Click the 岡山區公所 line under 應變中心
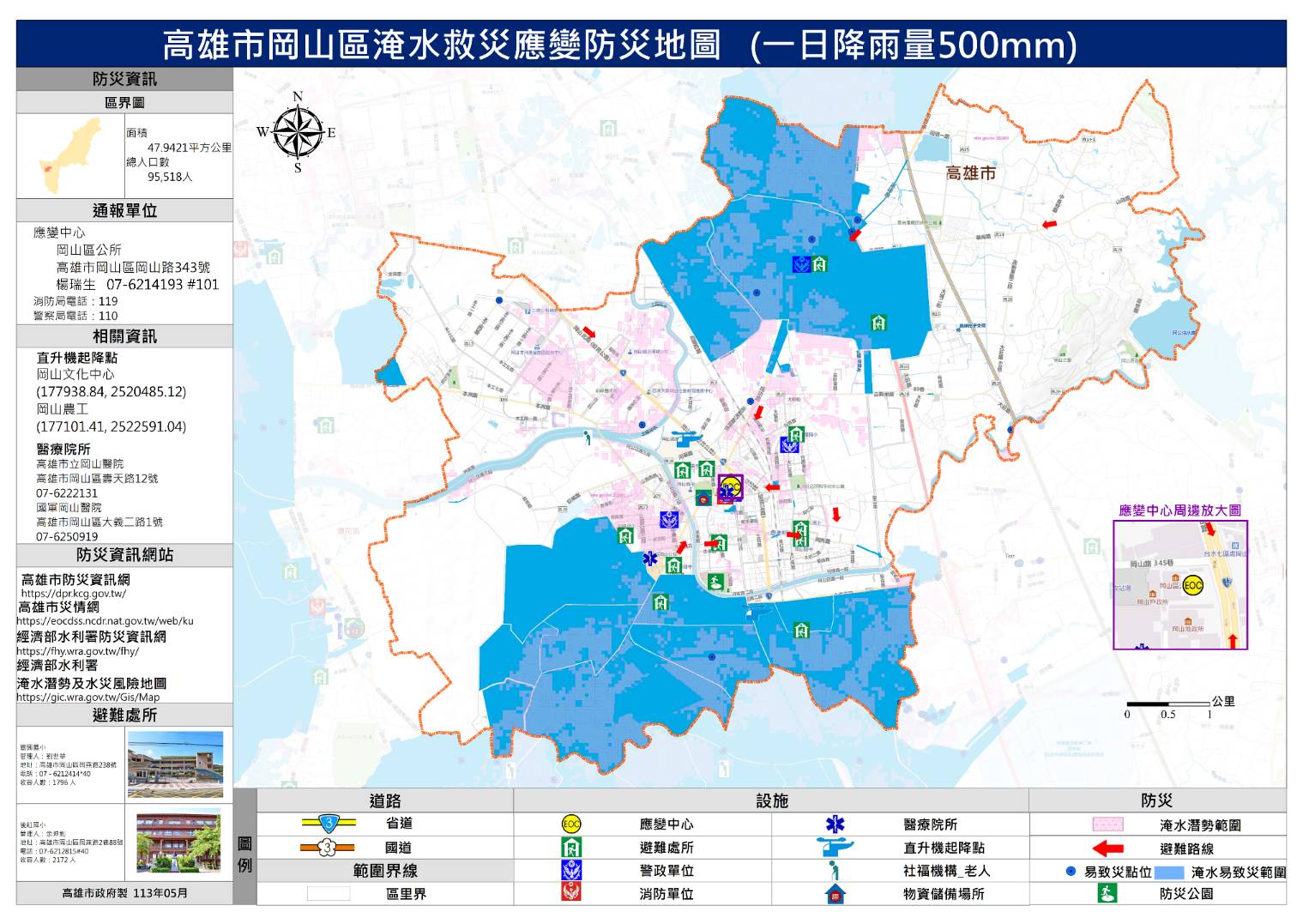Screen dimensions: 1303x924 click(x=88, y=250)
